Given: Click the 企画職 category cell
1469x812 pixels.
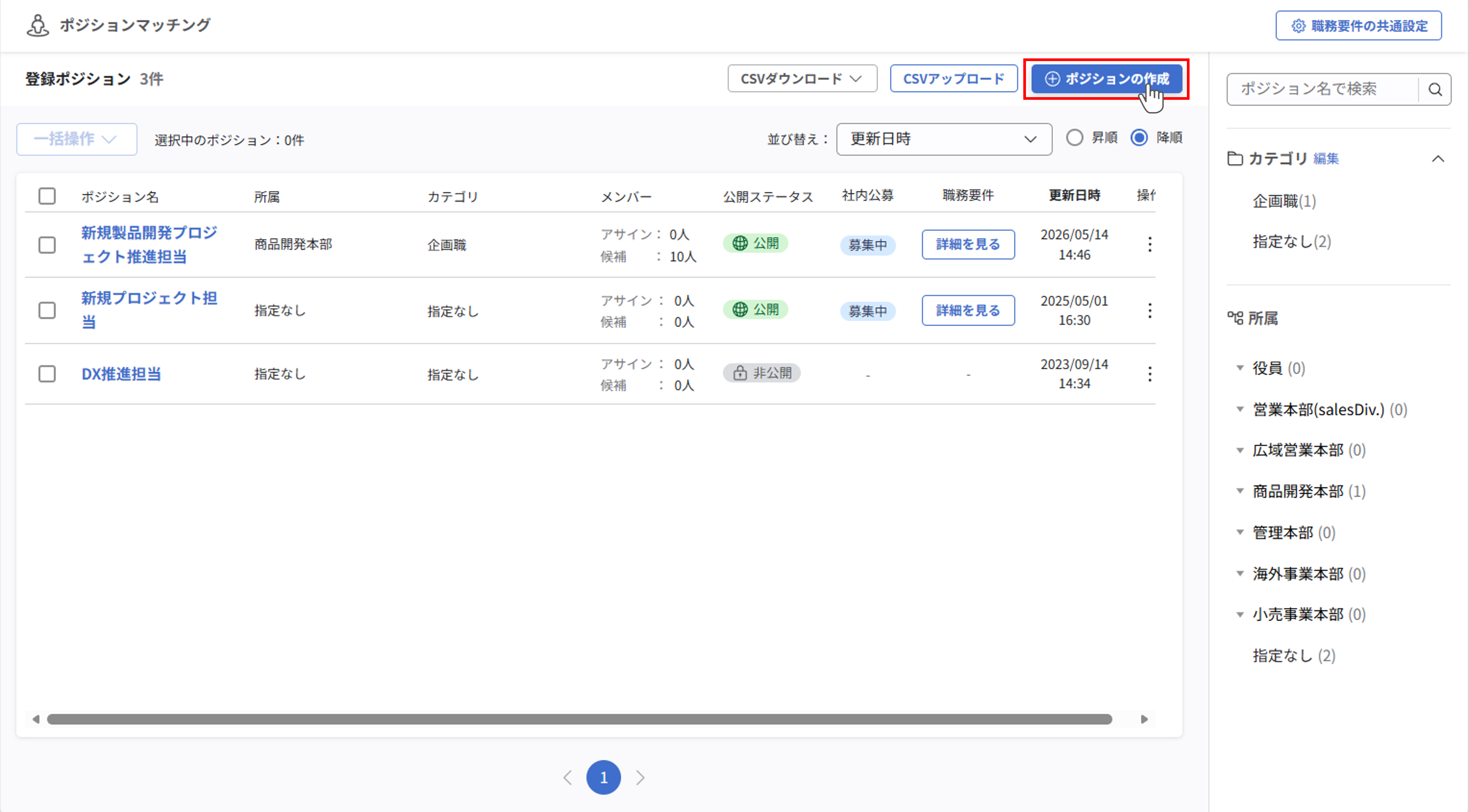Looking at the screenshot, I should pos(446,245).
